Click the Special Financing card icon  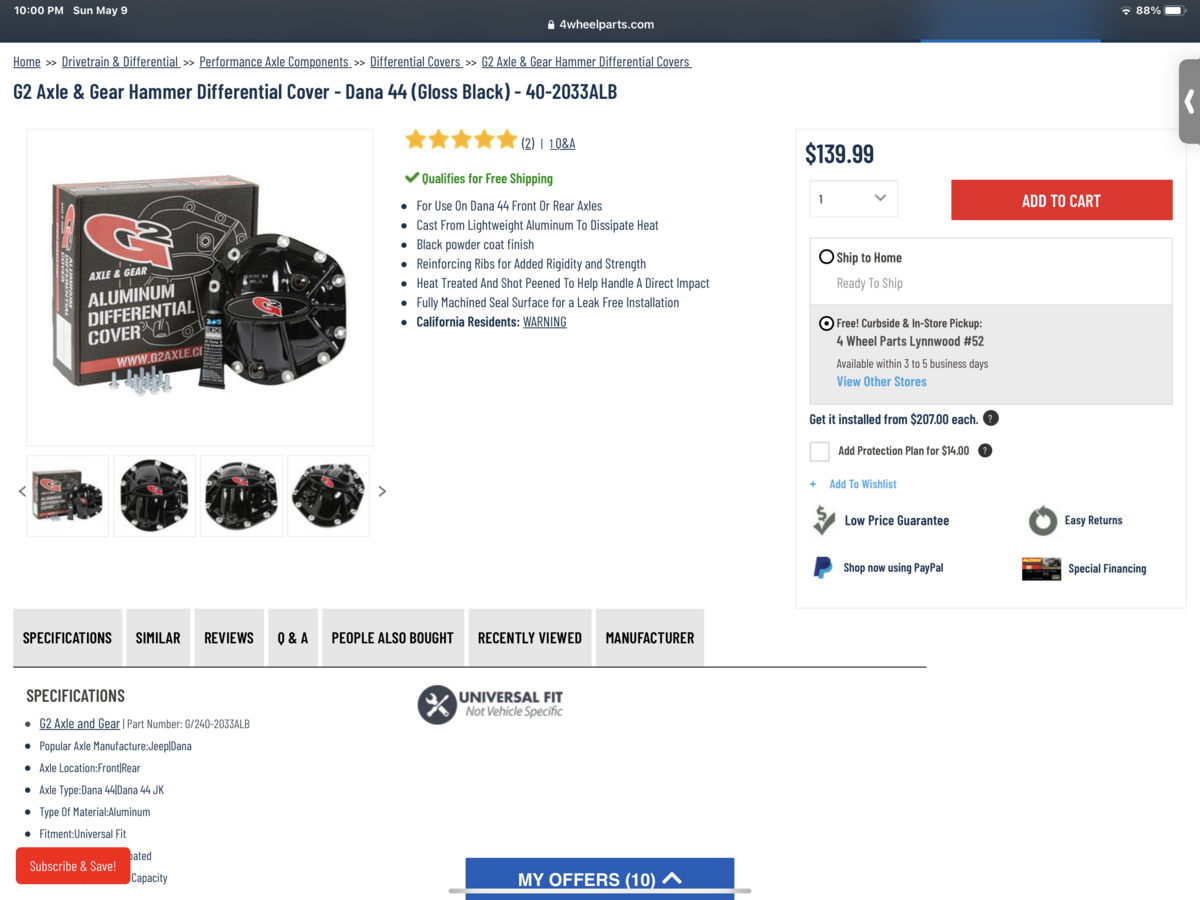click(1041, 569)
